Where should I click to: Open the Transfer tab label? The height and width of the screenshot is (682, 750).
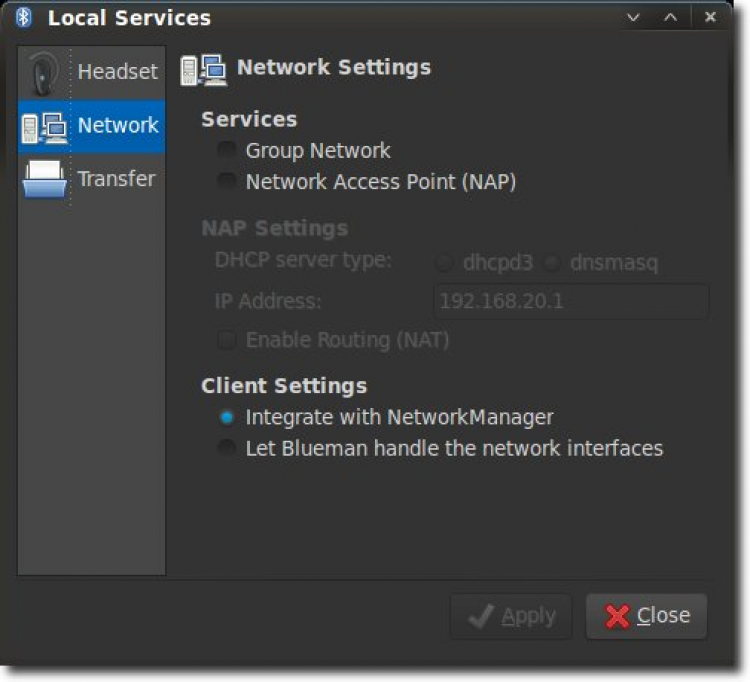(x=116, y=180)
